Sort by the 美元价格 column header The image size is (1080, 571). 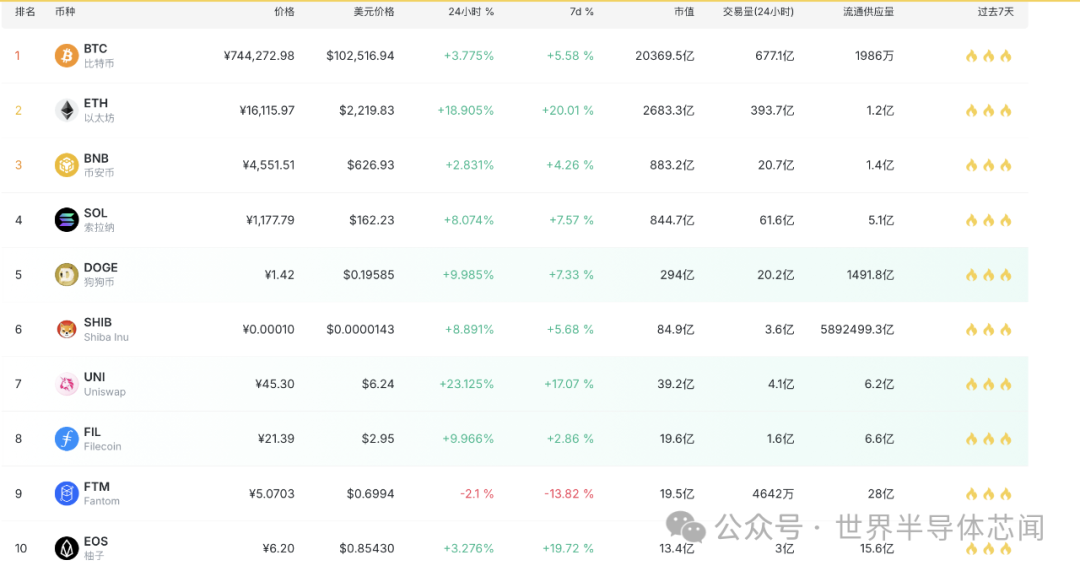[x=374, y=12]
